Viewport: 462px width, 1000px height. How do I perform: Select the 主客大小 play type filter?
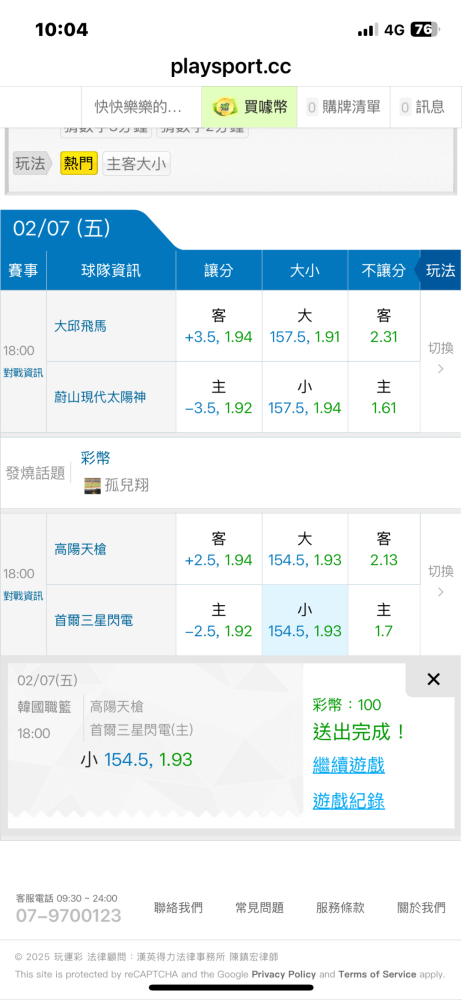136,164
